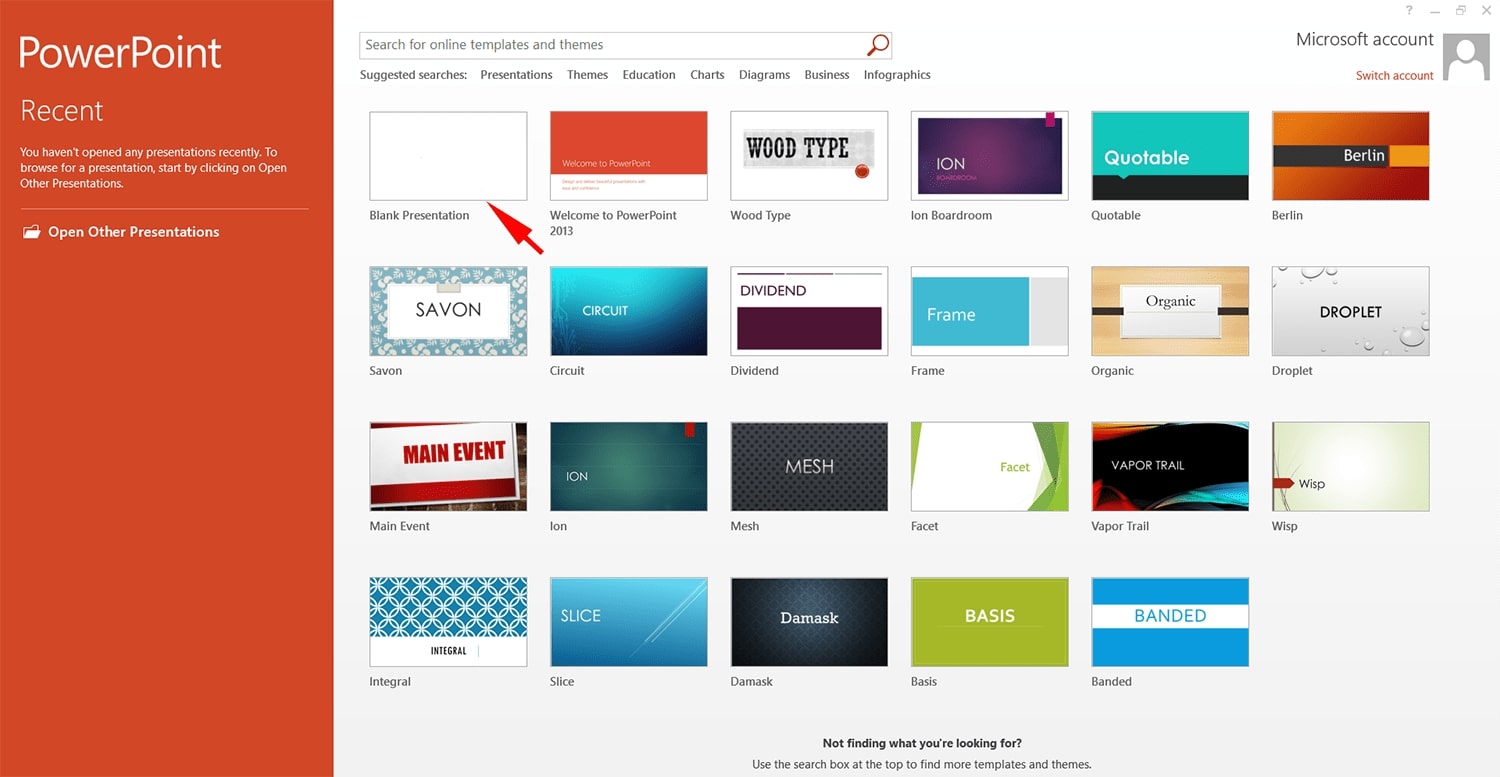Select the Diagrams suggested search
The width and height of the screenshot is (1500, 777).
tap(764, 75)
